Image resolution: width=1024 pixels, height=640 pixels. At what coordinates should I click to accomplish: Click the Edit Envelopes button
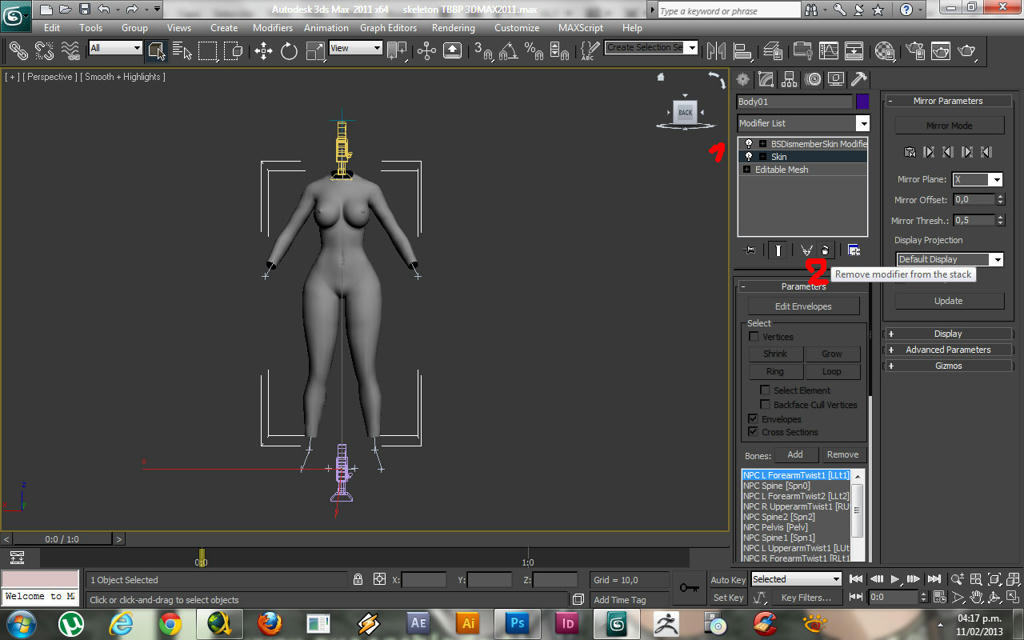click(x=803, y=306)
